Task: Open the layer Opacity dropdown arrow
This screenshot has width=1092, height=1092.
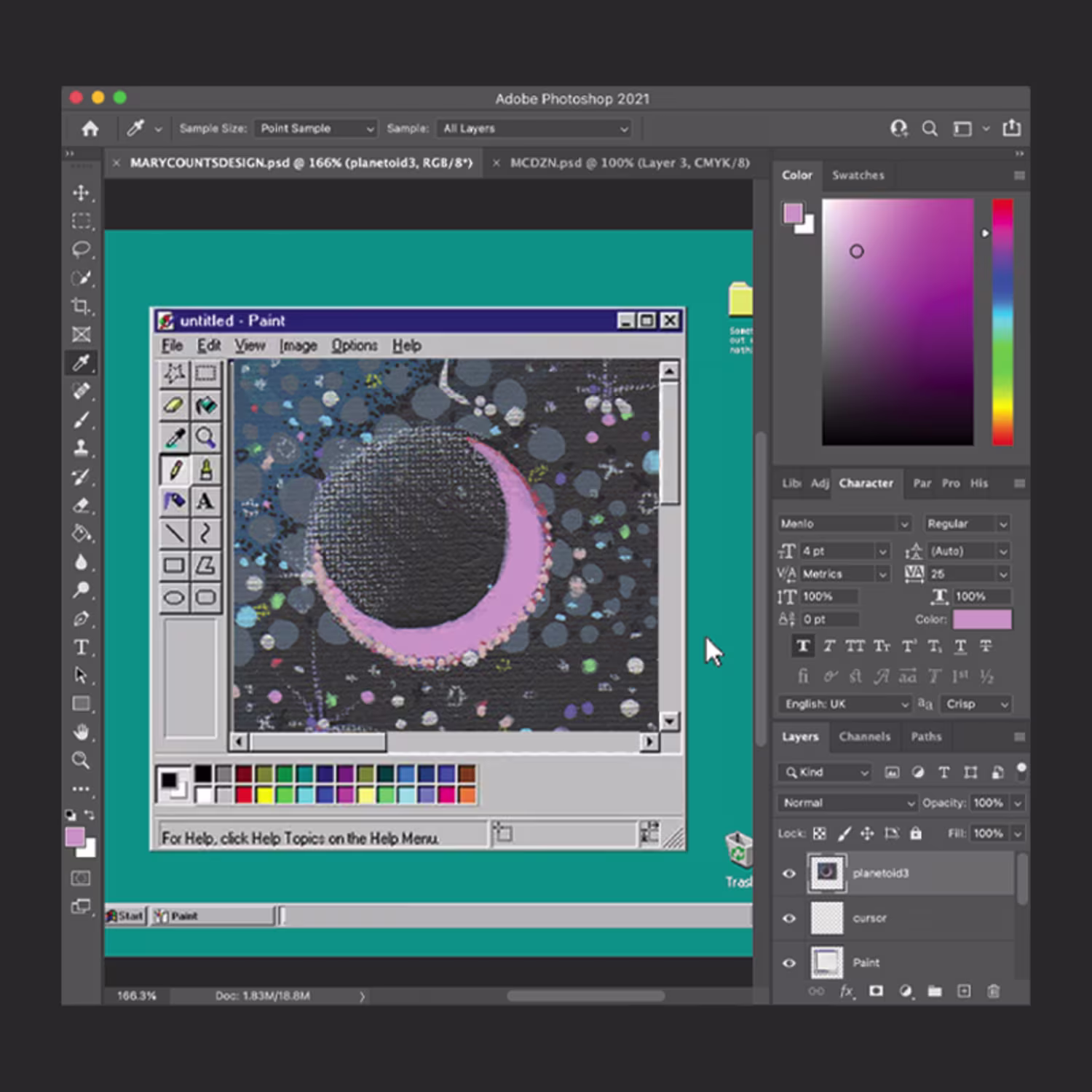Action: [x=1018, y=803]
